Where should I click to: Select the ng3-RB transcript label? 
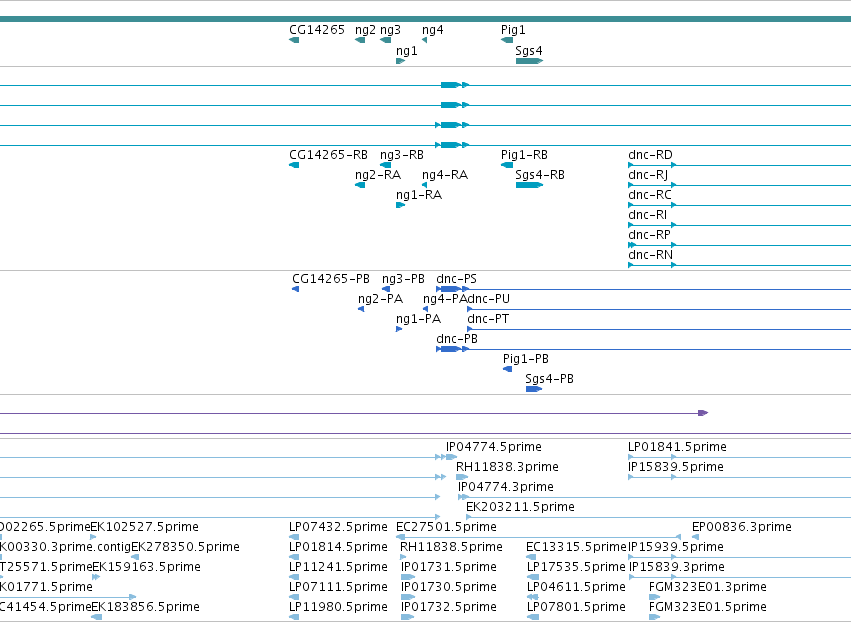[x=402, y=155]
